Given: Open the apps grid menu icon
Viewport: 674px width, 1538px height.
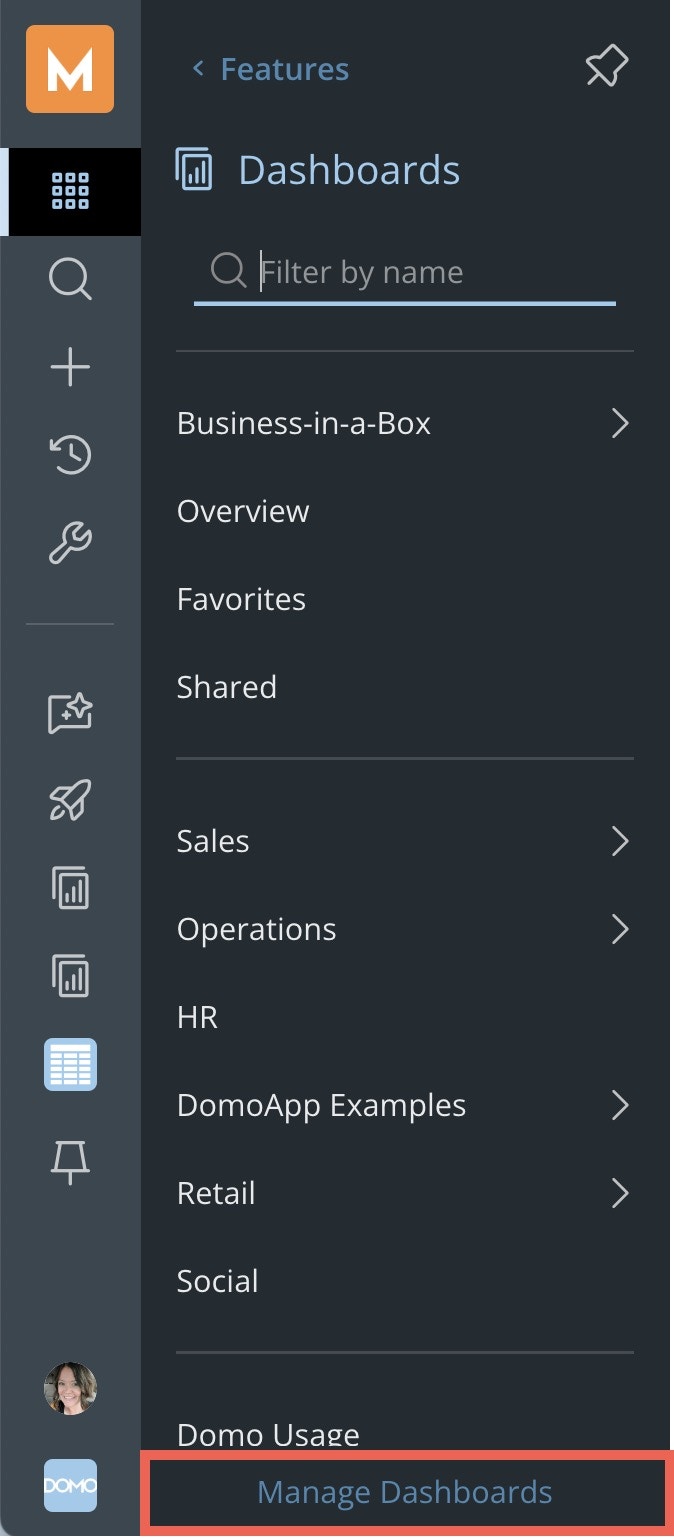Looking at the screenshot, I should point(70,191).
